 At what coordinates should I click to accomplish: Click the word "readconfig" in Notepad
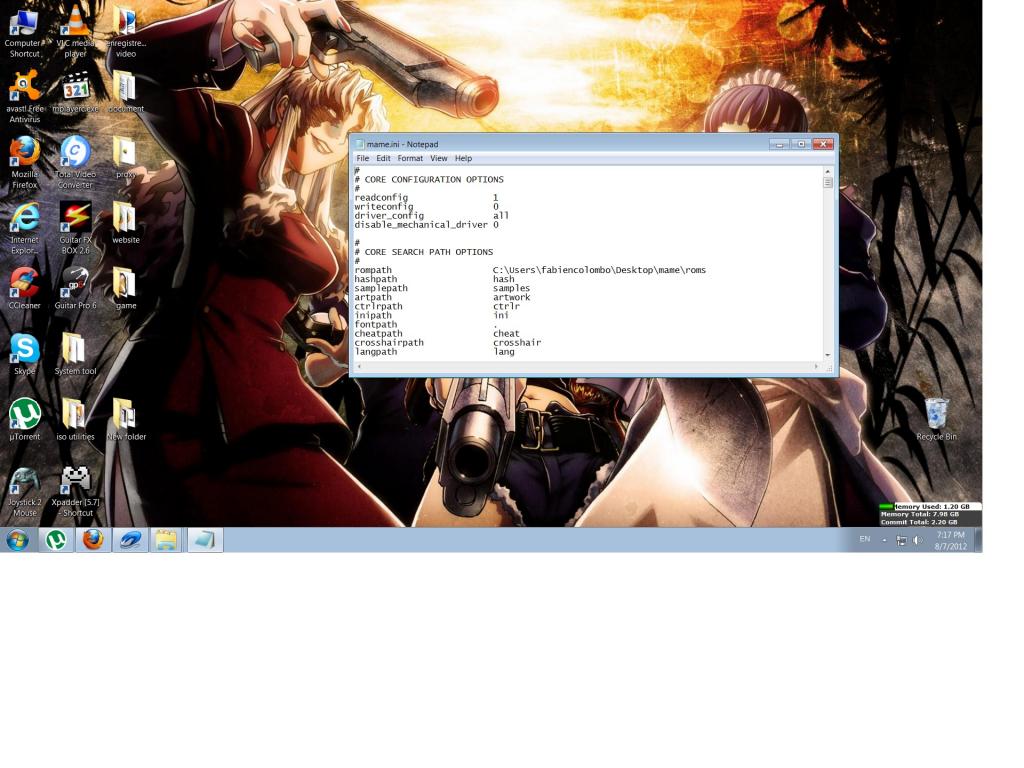tap(381, 197)
